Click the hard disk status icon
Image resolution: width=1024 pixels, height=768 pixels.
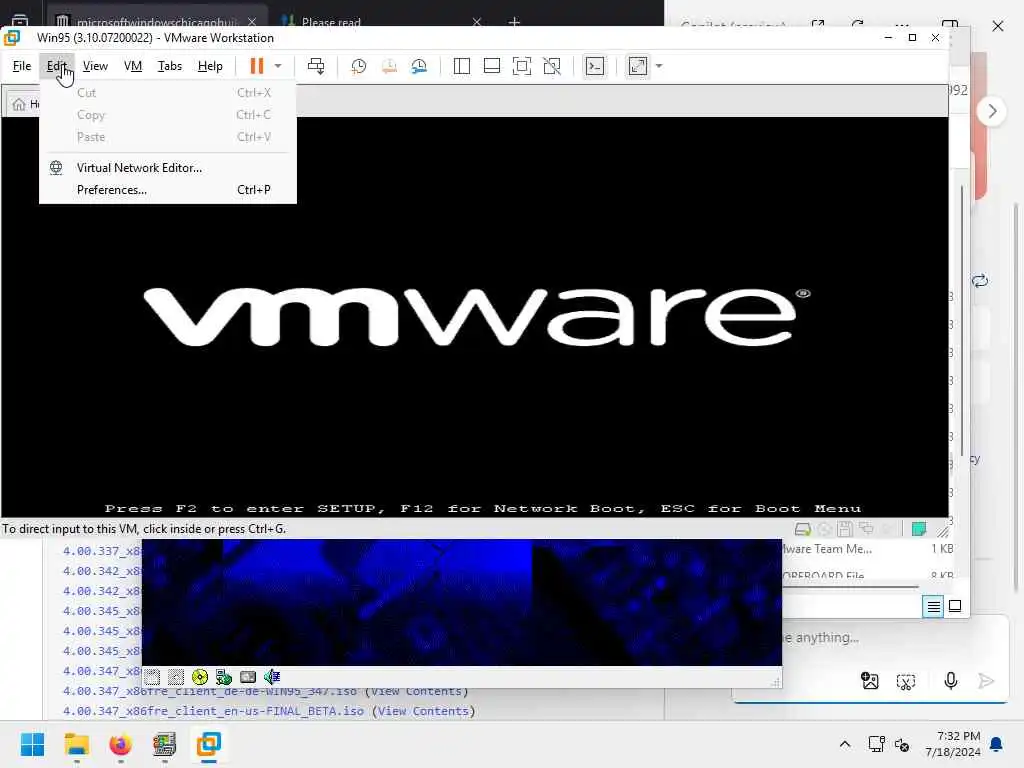coord(803,529)
